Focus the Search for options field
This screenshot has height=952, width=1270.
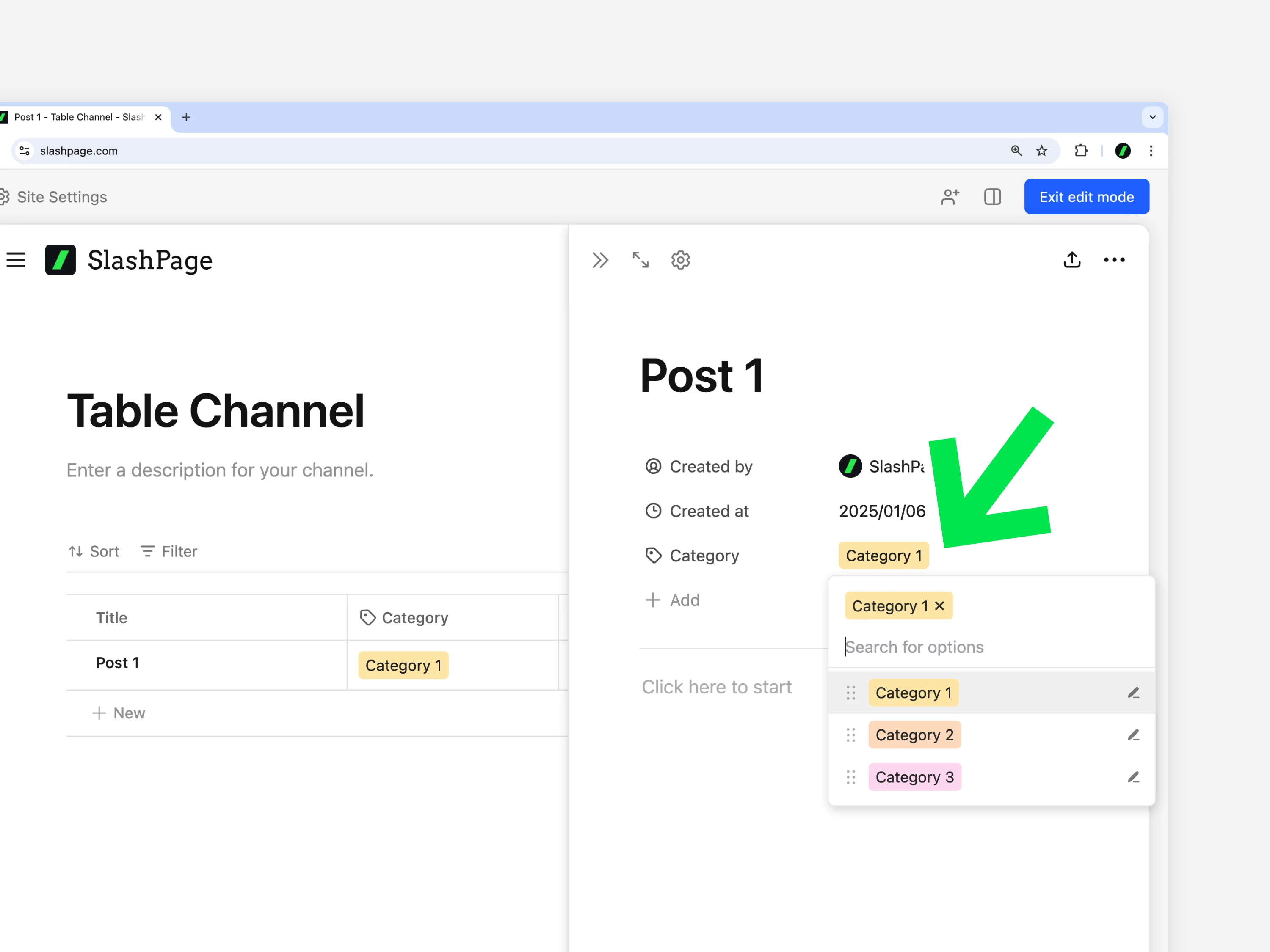pyautogui.click(x=991, y=647)
